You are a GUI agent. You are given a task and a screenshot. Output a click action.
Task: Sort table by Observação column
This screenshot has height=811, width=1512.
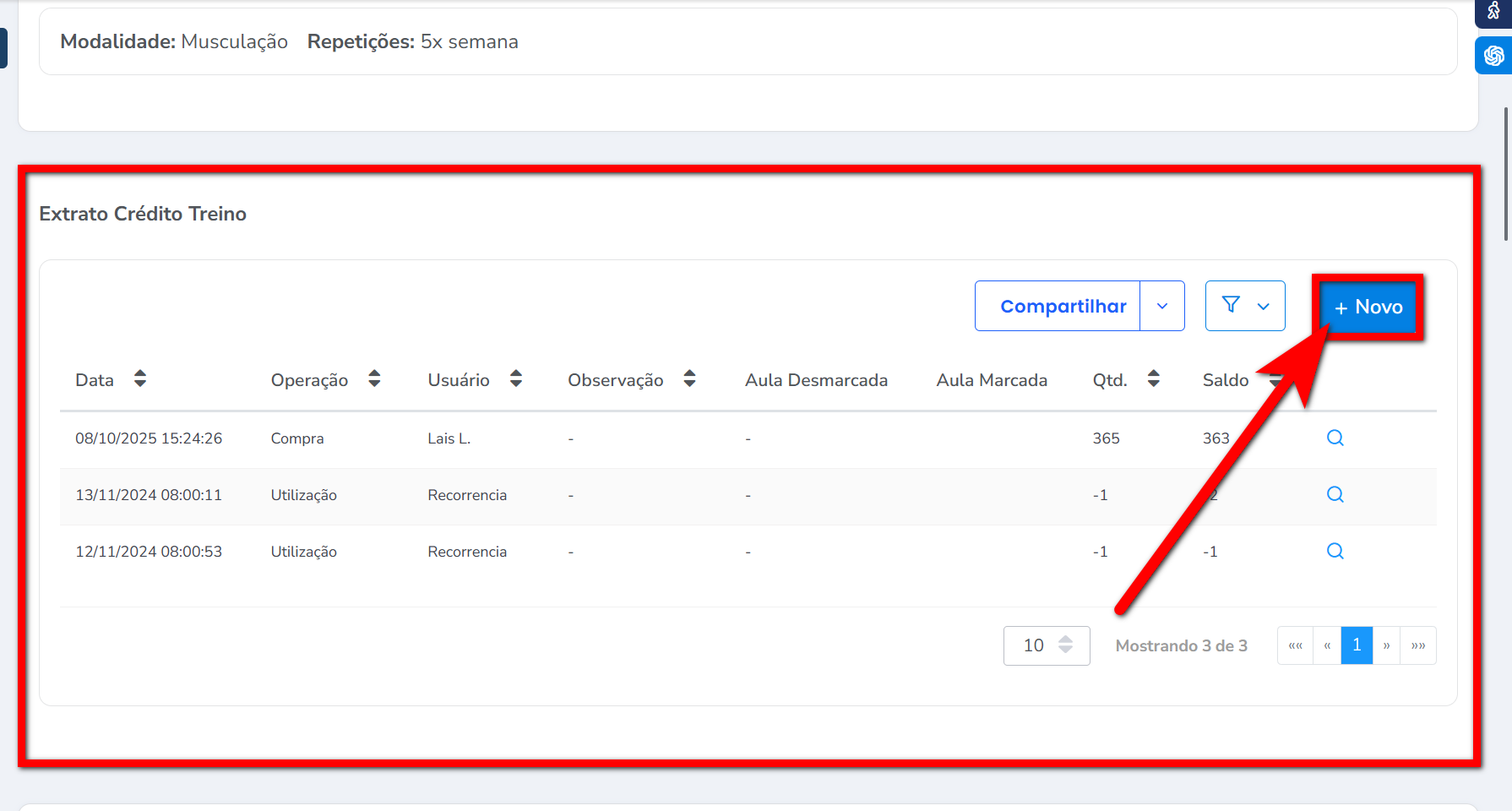[x=690, y=379]
